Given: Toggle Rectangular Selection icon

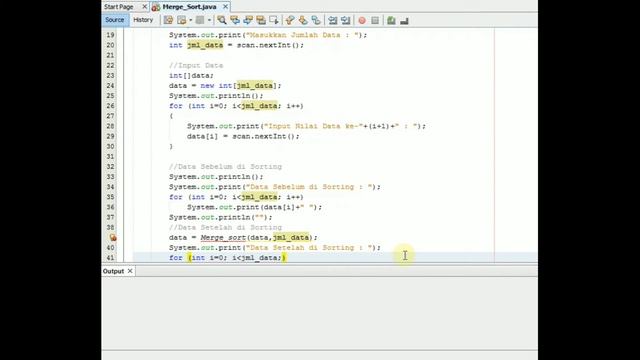Looking at the screenshot, I should click(x=274, y=20).
